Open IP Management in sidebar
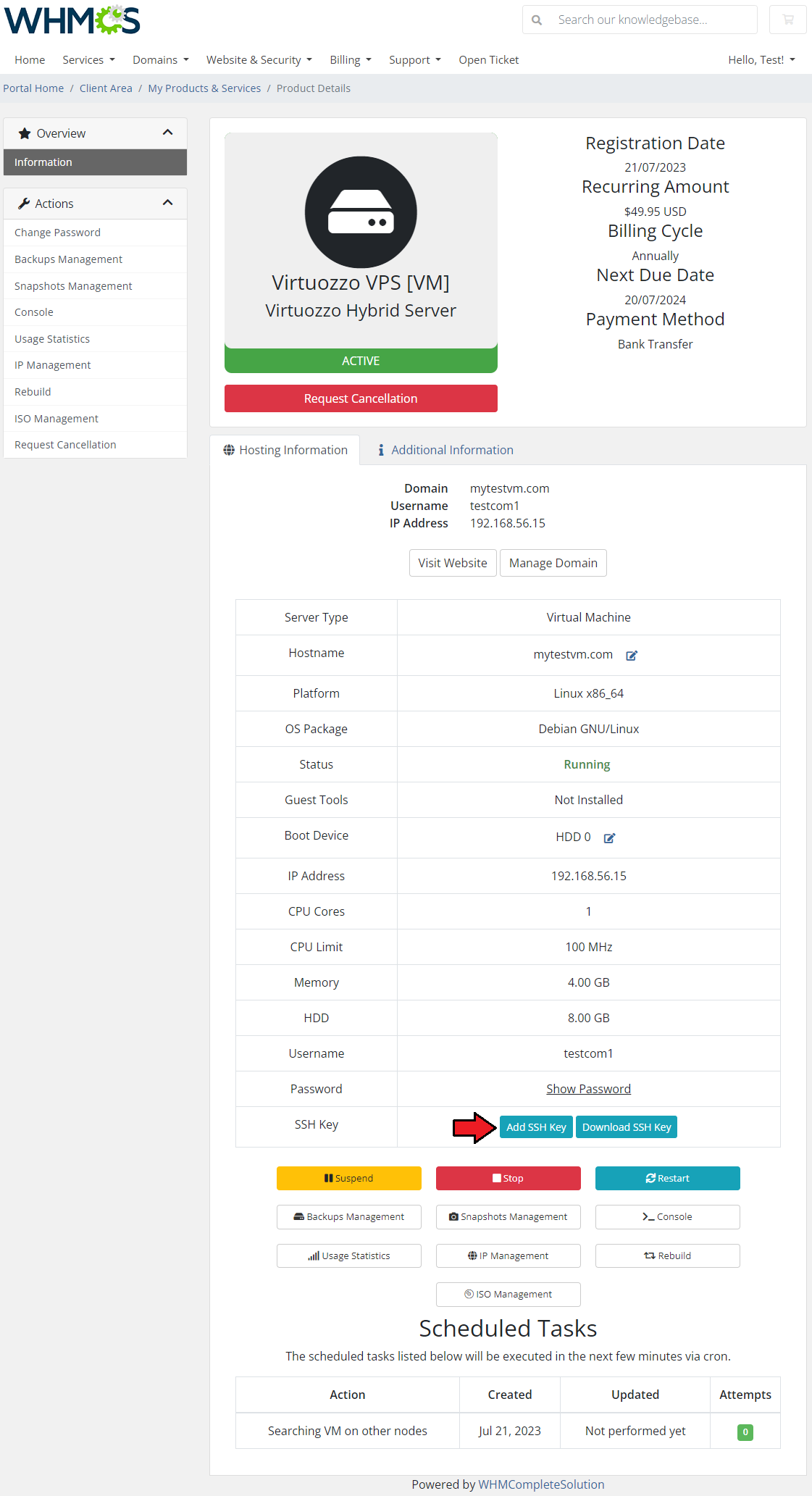 (95, 365)
